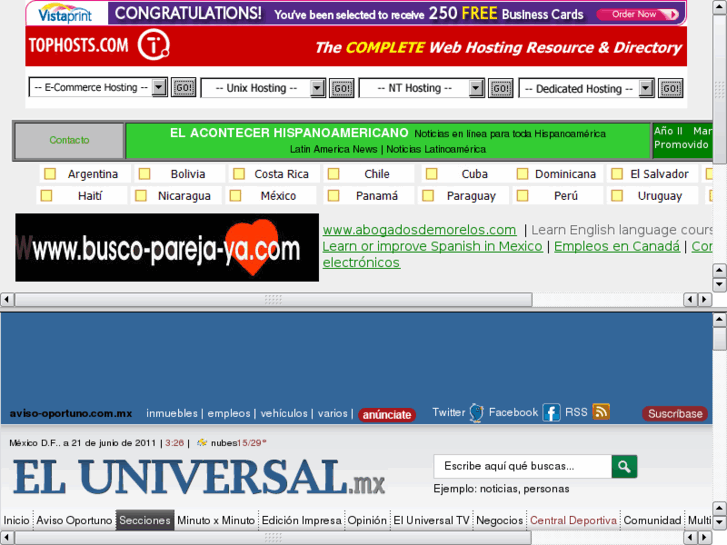Click upper frame horizontal scrollbar thumb
The width and height of the screenshot is (727, 545).
tap(274, 300)
